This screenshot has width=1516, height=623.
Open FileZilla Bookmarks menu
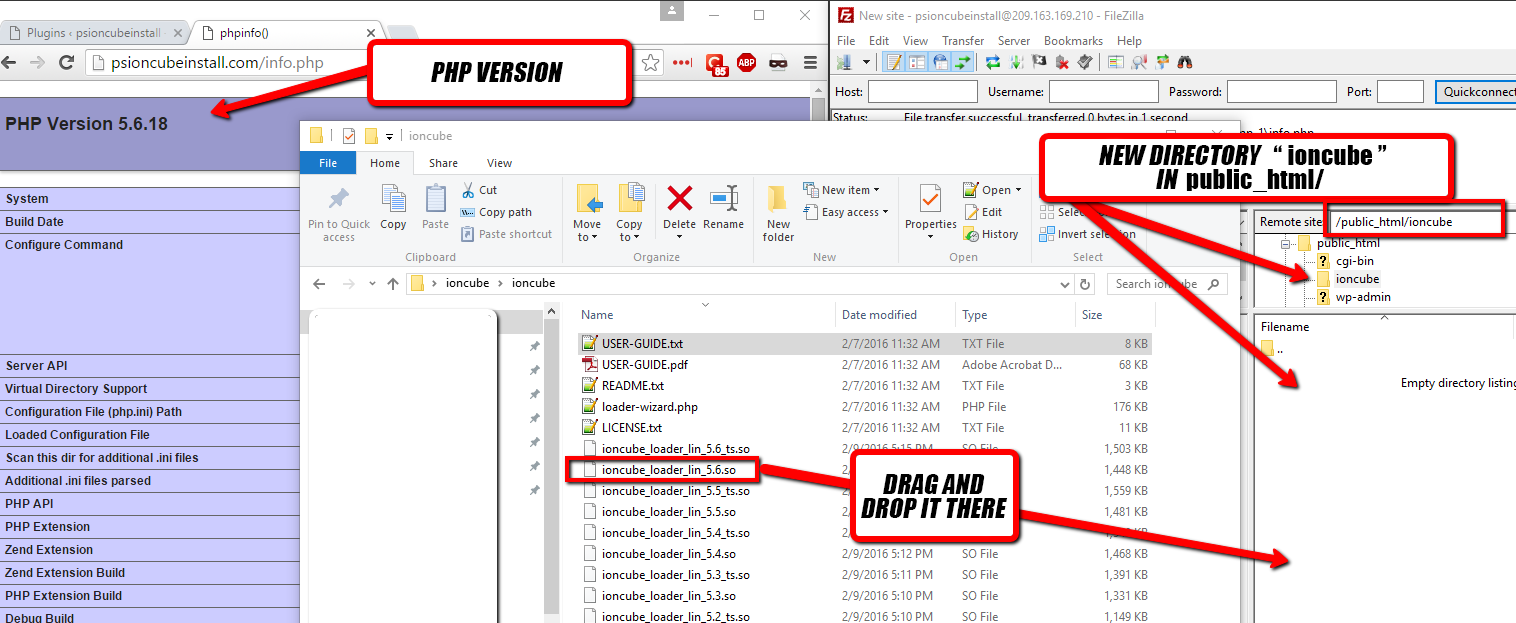pyautogui.click(x=1073, y=41)
